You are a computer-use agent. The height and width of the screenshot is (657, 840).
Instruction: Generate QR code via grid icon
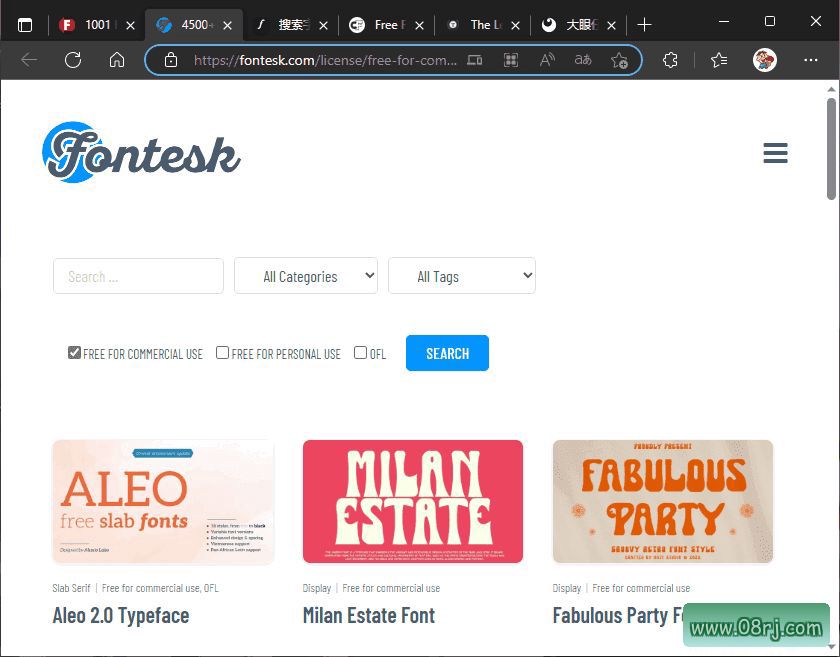tap(511, 60)
